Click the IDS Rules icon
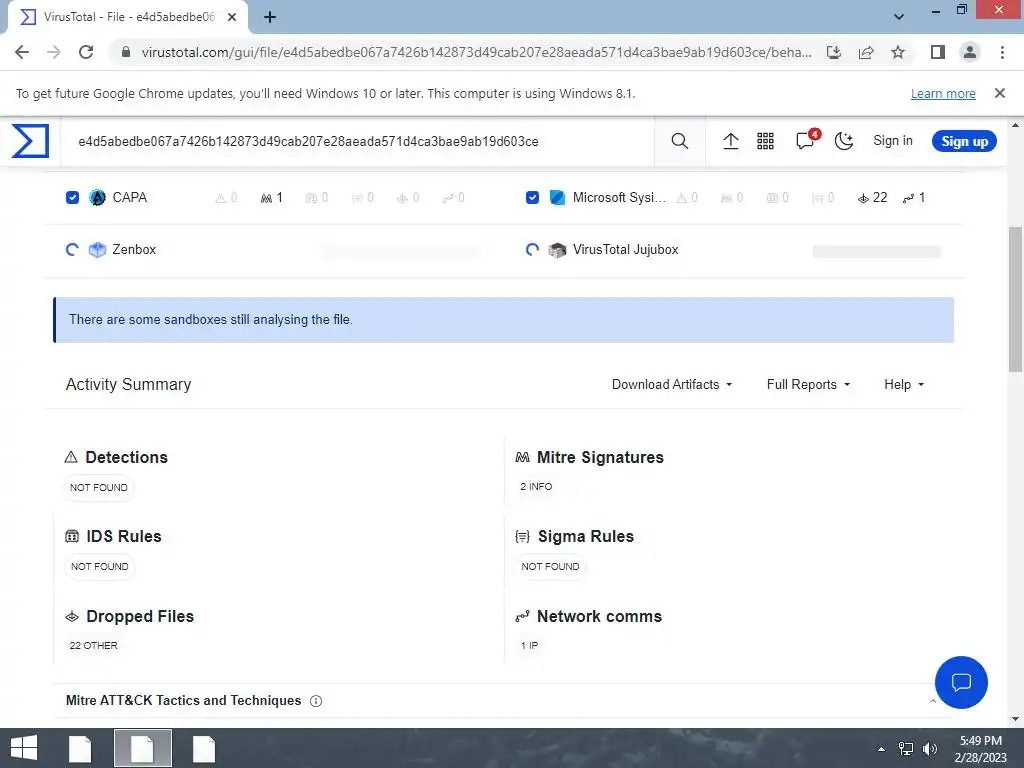The width and height of the screenshot is (1024, 768). 72,536
